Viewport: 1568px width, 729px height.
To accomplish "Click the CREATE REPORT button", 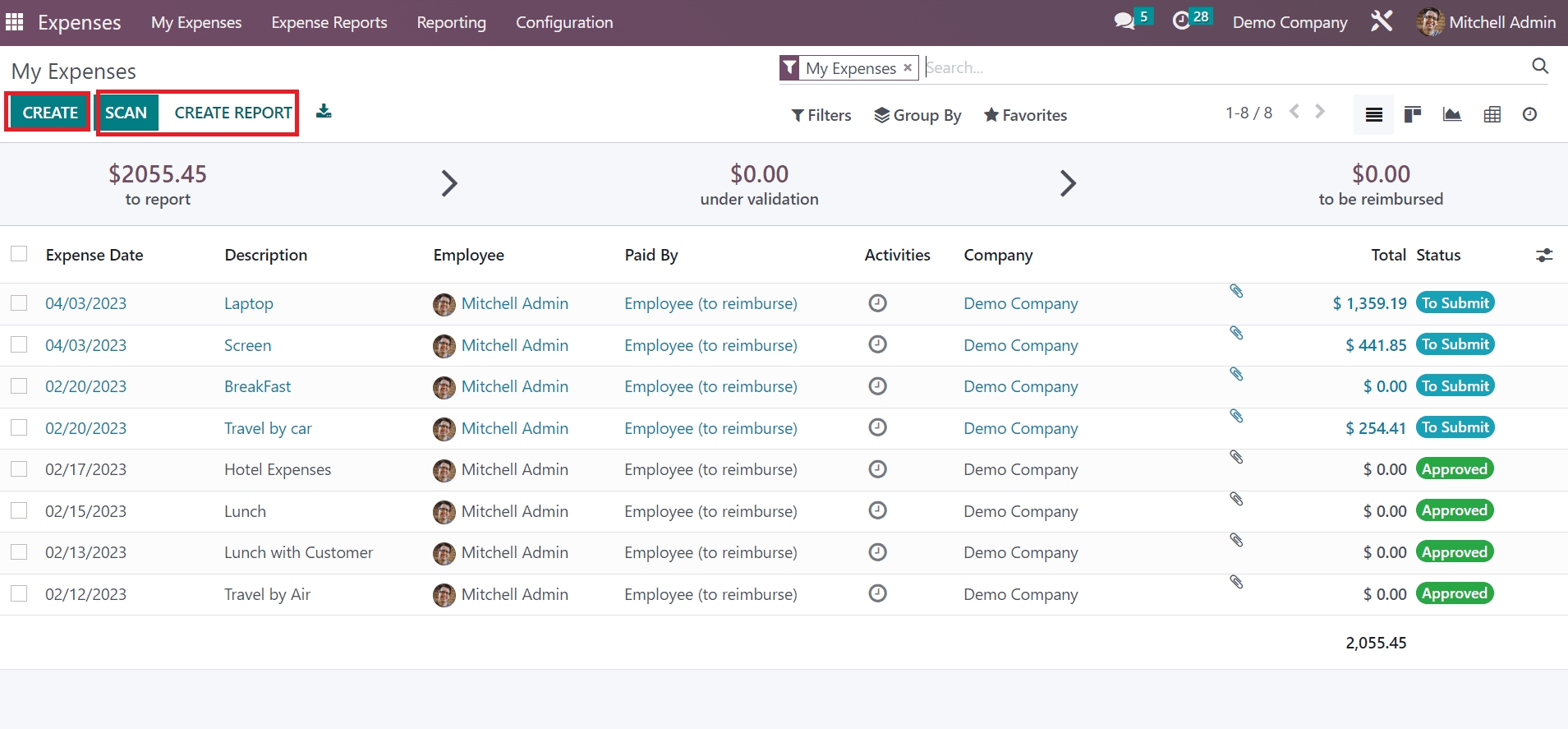I will click(233, 113).
